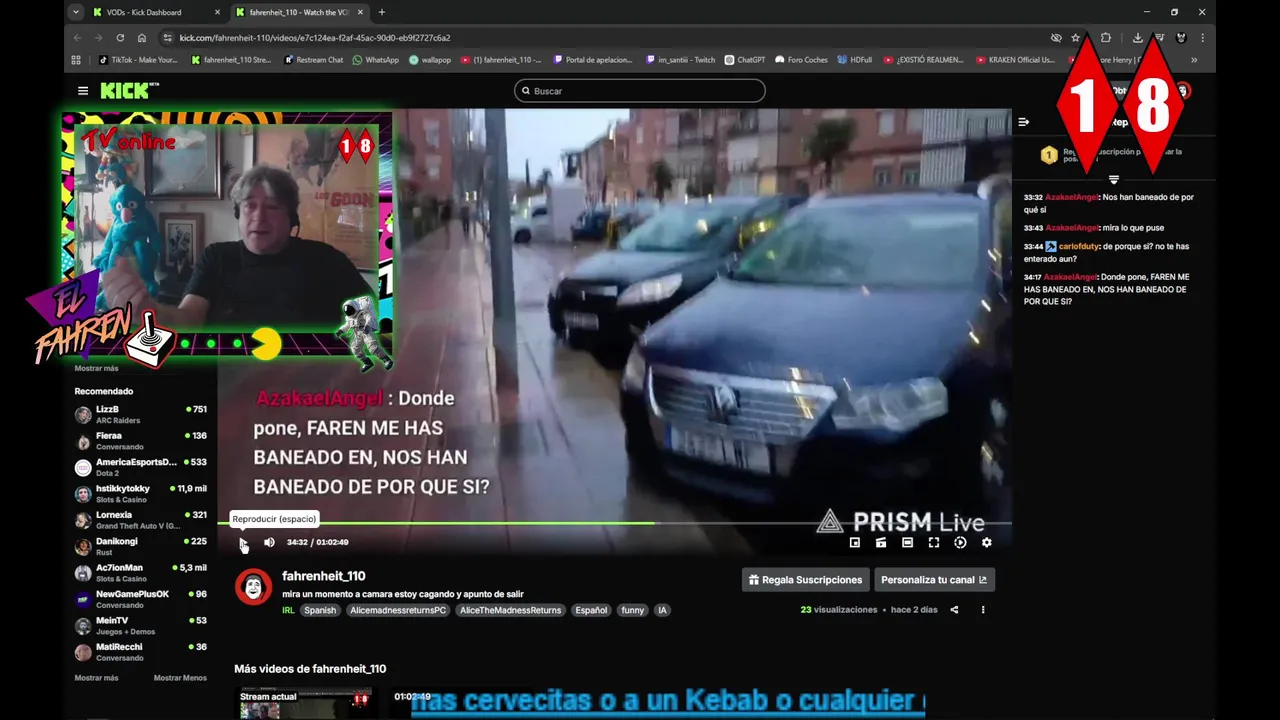Open WhatsApp bookmark

(375, 60)
